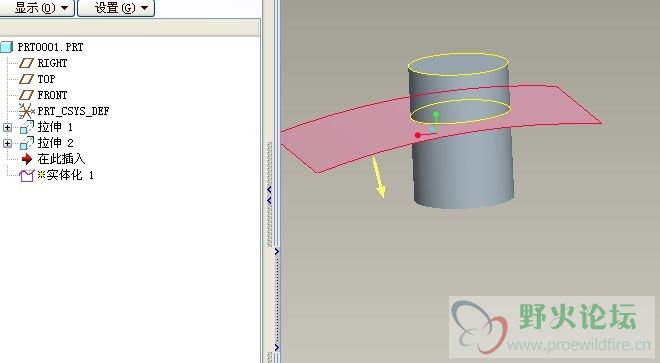Click the TOP datum plane icon
Image resolution: width=660 pixels, height=363 pixels.
(x=26, y=79)
